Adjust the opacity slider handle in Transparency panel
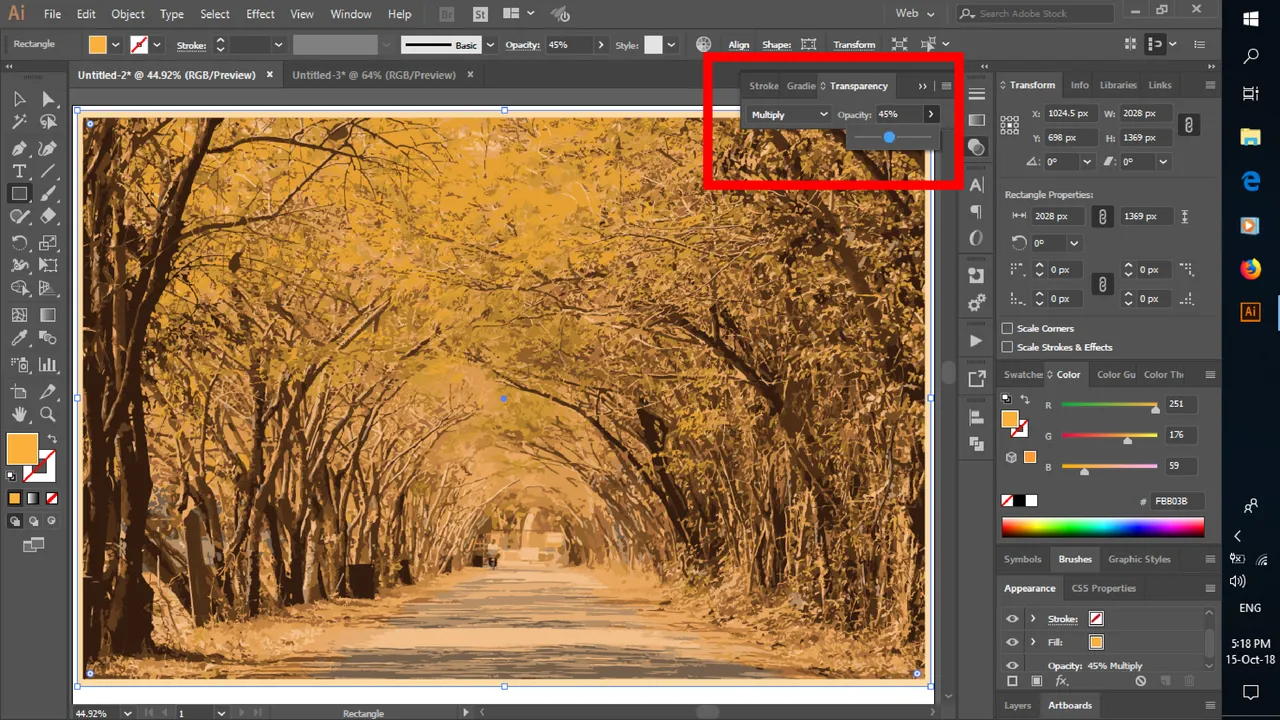Image resolution: width=1280 pixels, height=720 pixels. pyautogui.click(x=889, y=137)
